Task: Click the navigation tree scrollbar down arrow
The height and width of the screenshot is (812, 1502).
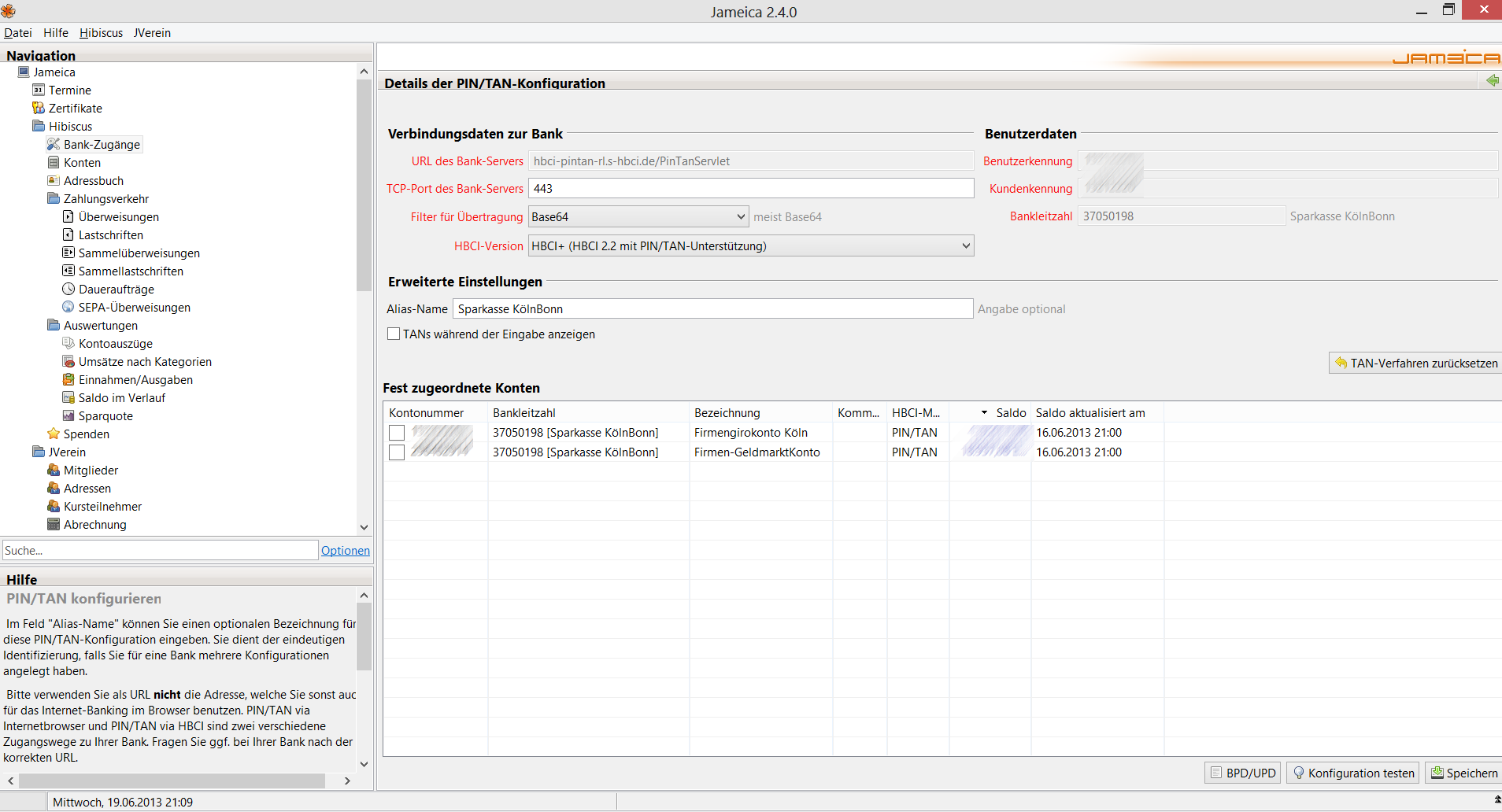Action: coord(364,527)
